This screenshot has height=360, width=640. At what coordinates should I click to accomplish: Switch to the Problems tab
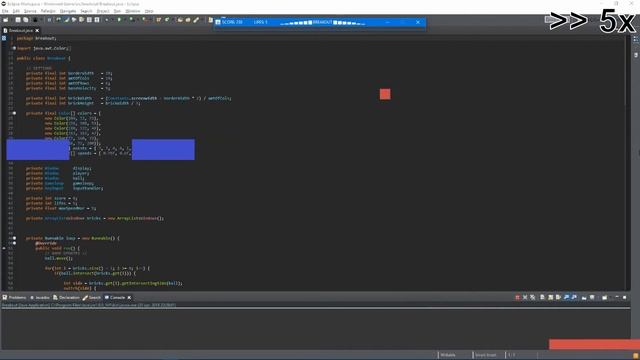pos(14,298)
